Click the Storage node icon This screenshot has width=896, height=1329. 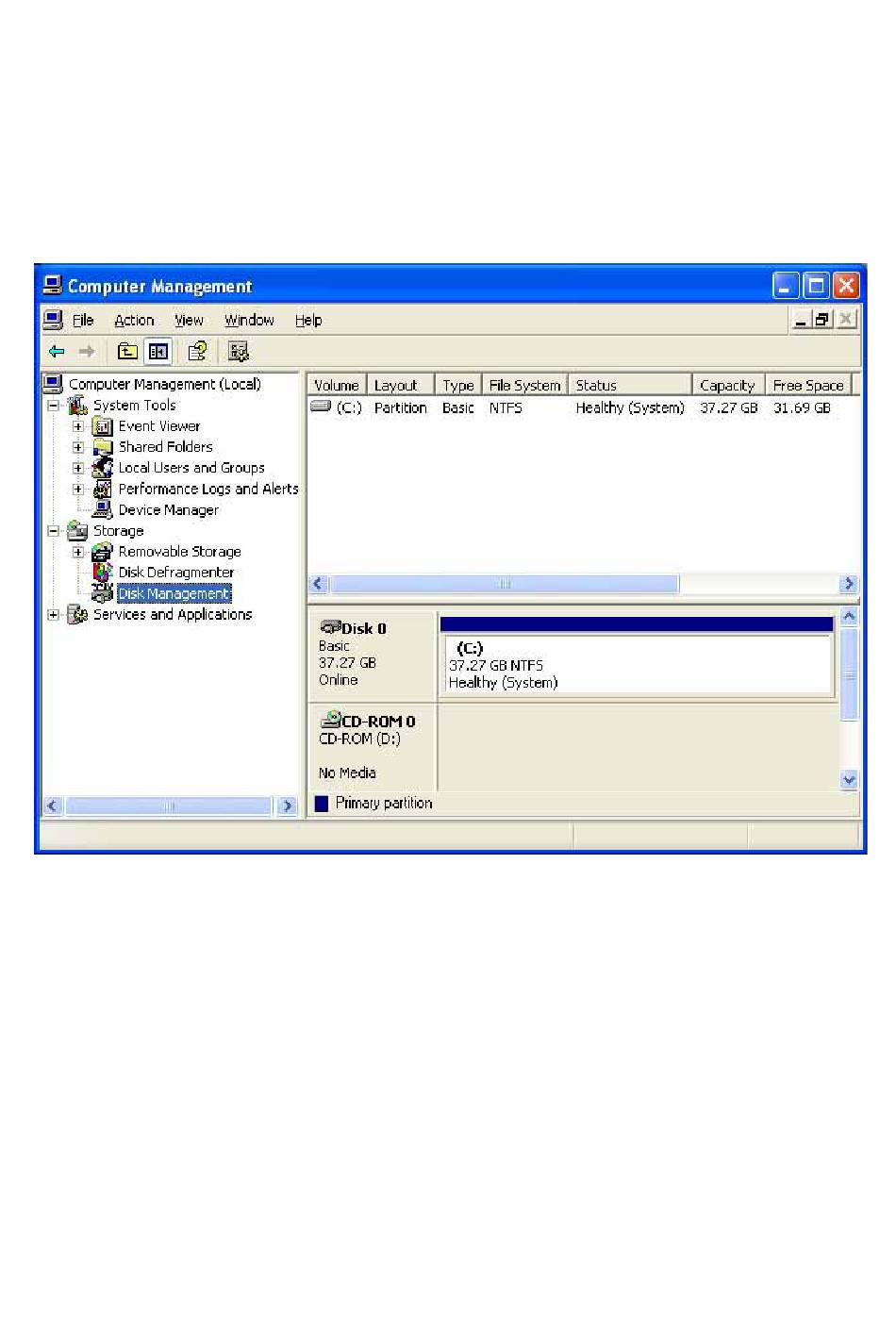(x=78, y=531)
